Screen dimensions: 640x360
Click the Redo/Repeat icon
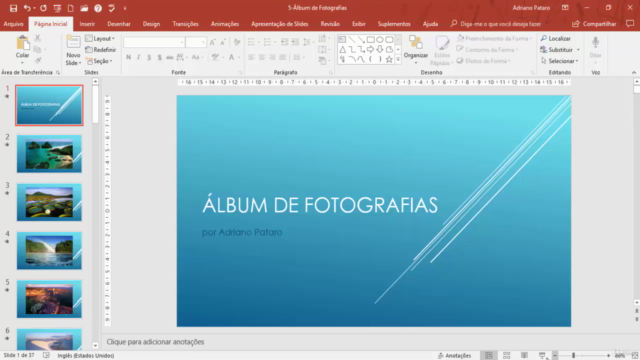[x=43, y=8]
